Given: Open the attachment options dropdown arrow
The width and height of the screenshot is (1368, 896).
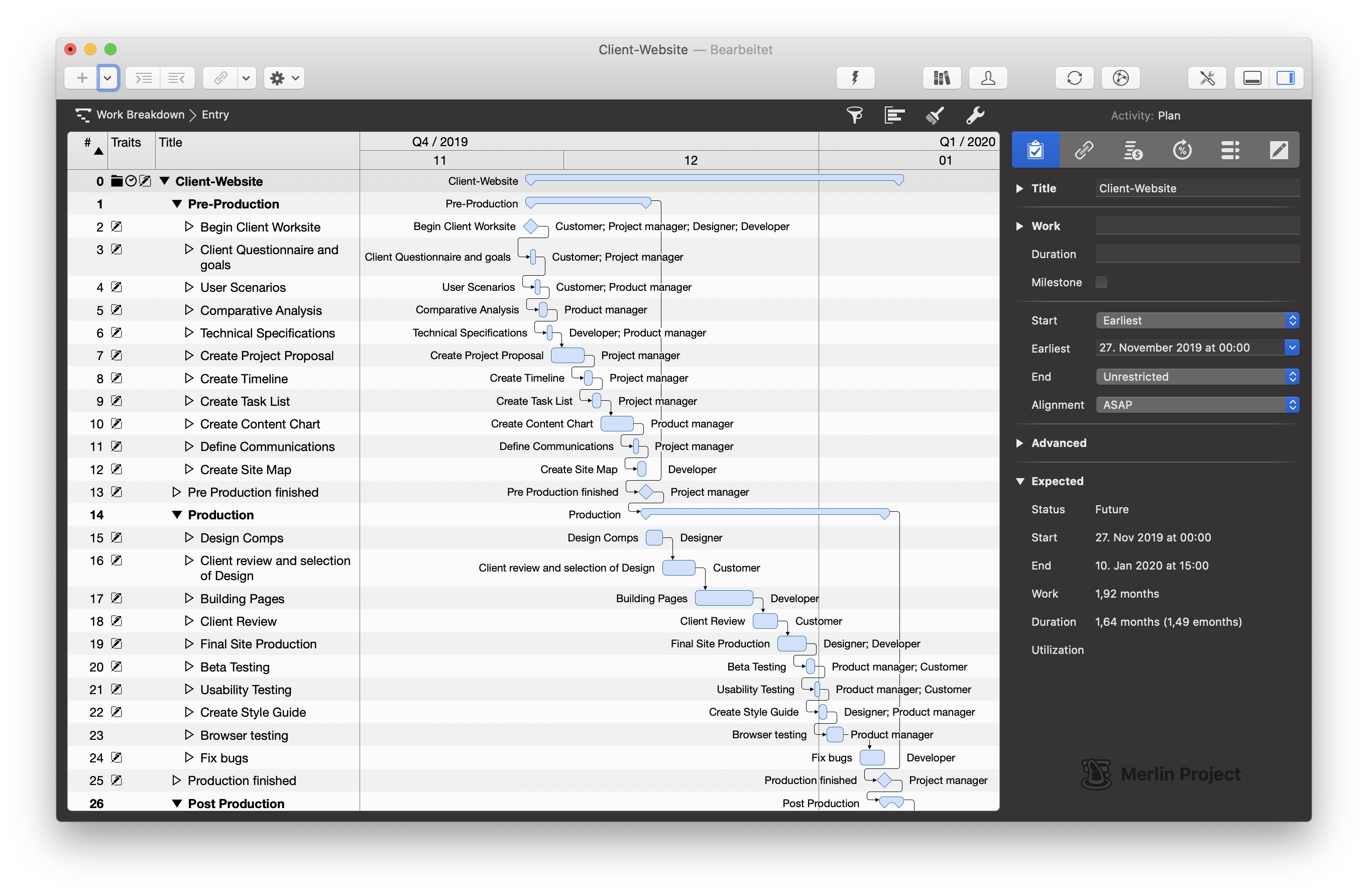Looking at the screenshot, I should 246,77.
